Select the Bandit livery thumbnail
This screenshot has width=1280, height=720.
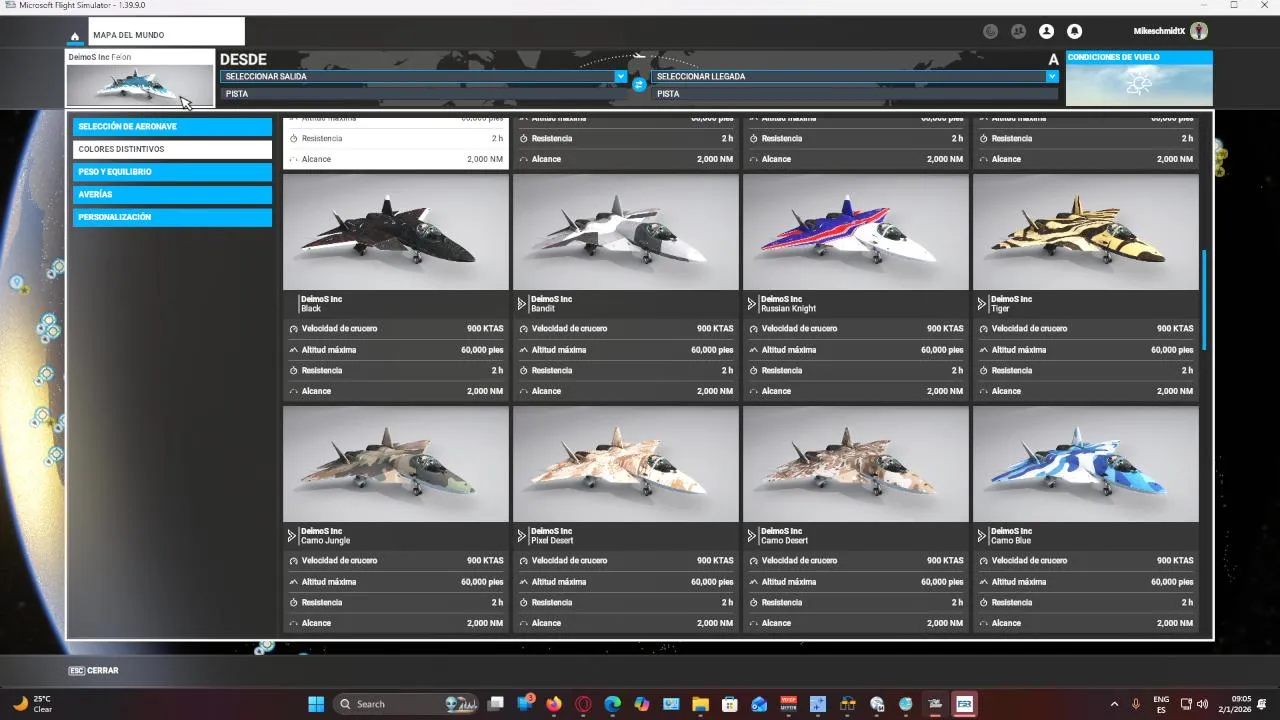[626, 233]
